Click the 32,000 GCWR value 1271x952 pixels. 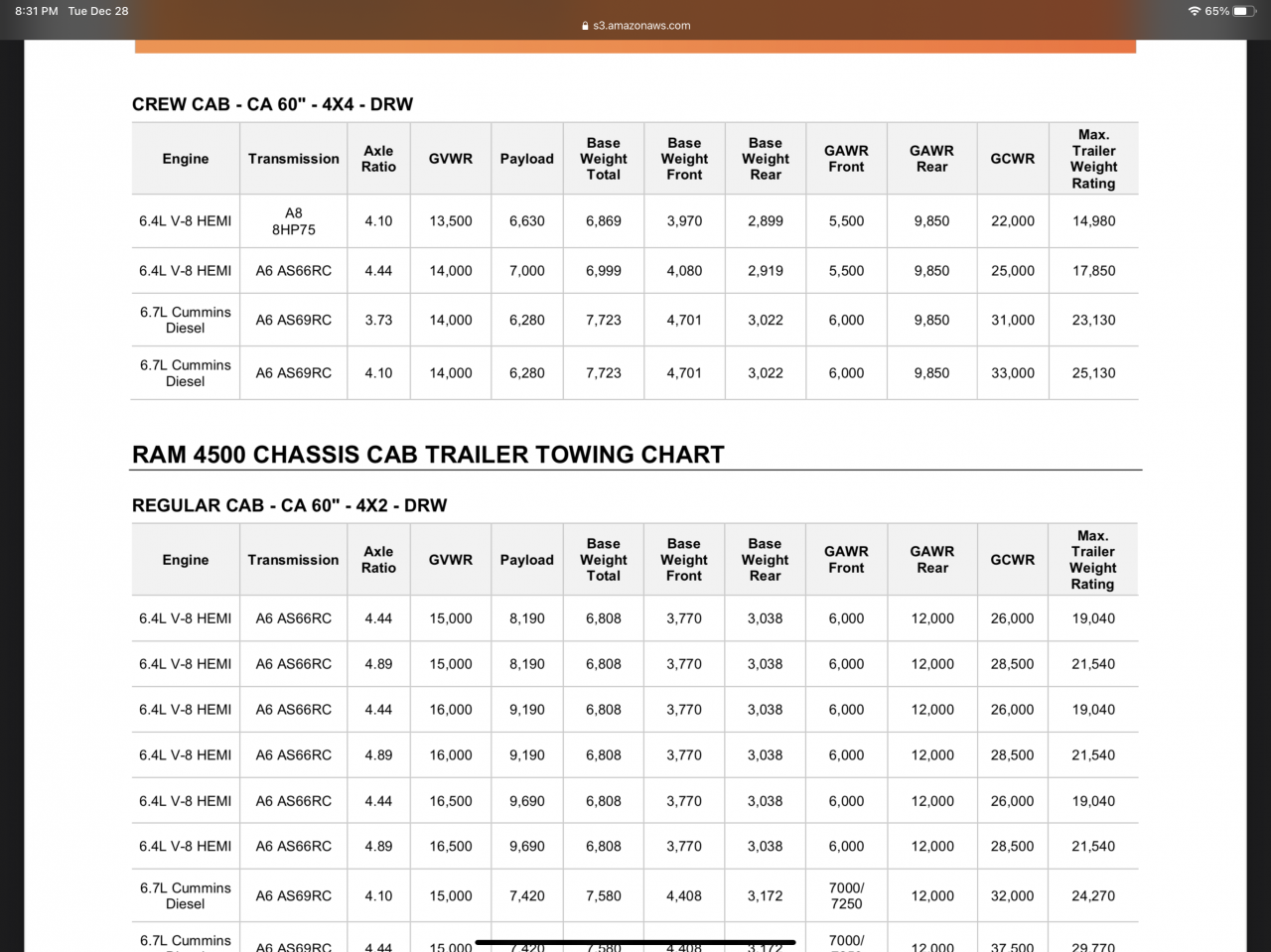(1012, 895)
